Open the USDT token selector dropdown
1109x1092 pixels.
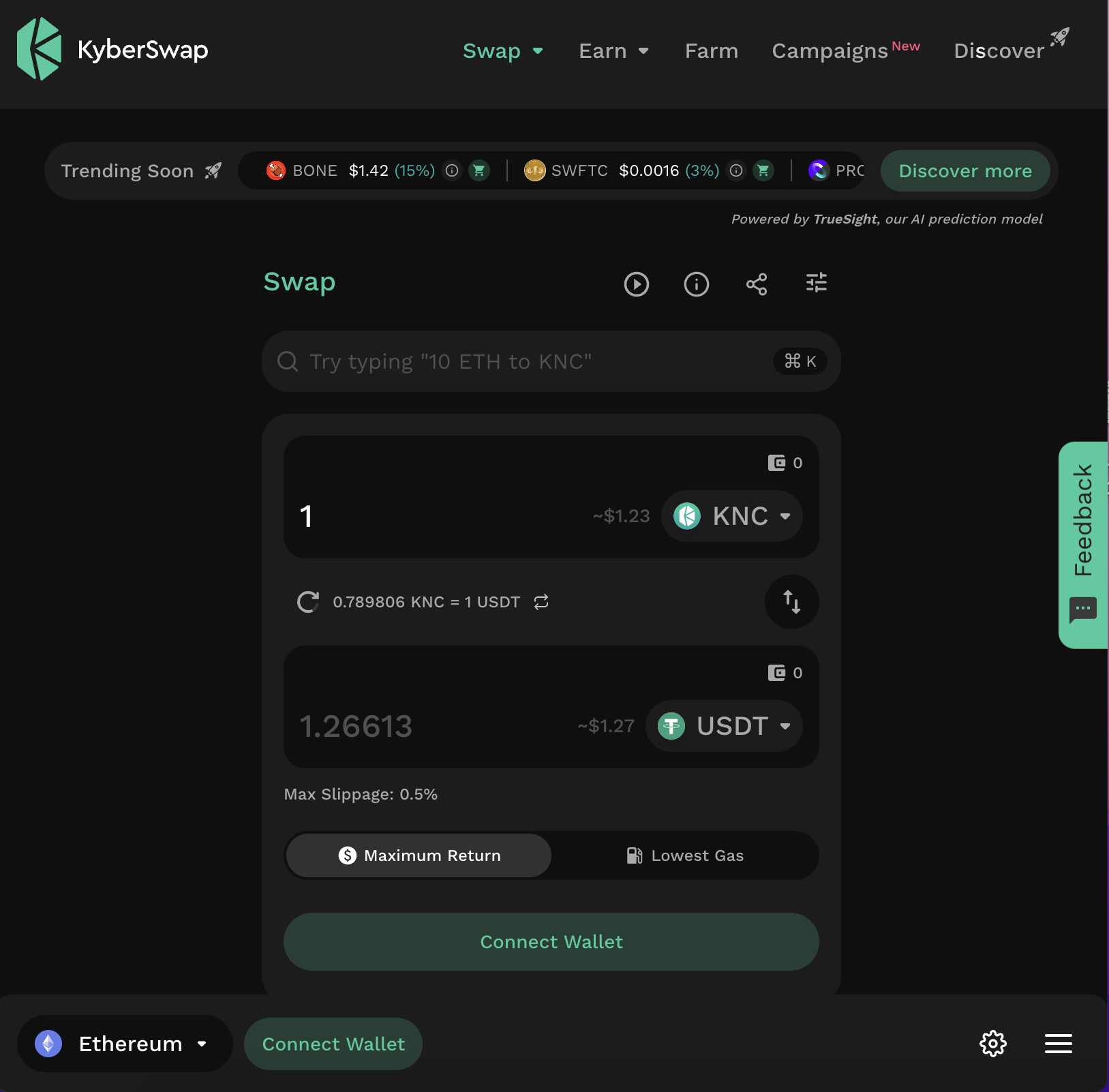click(724, 726)
